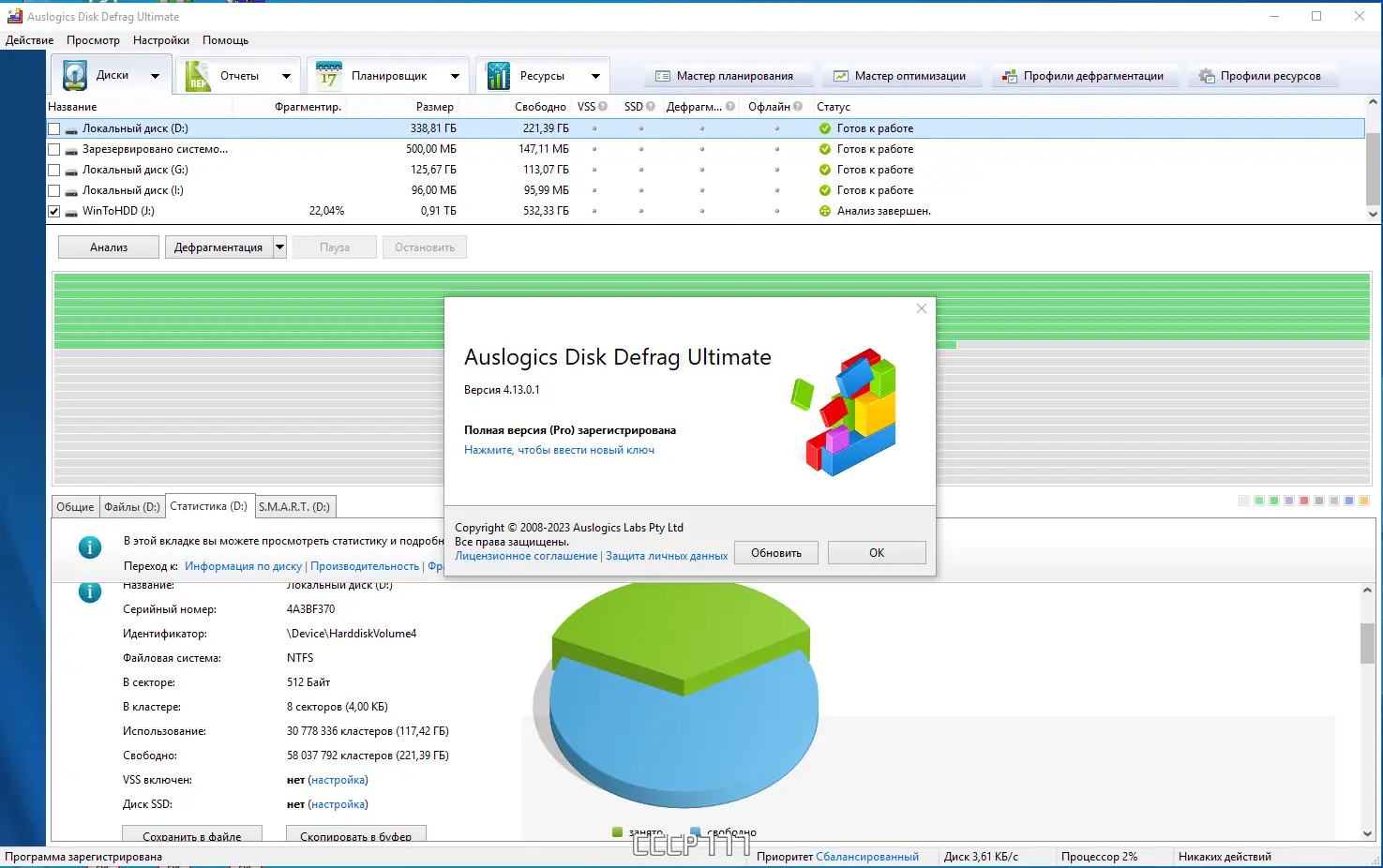
Task: Click the green checkmark status icon for disk (G:)
Action: [x=825, y=170]
